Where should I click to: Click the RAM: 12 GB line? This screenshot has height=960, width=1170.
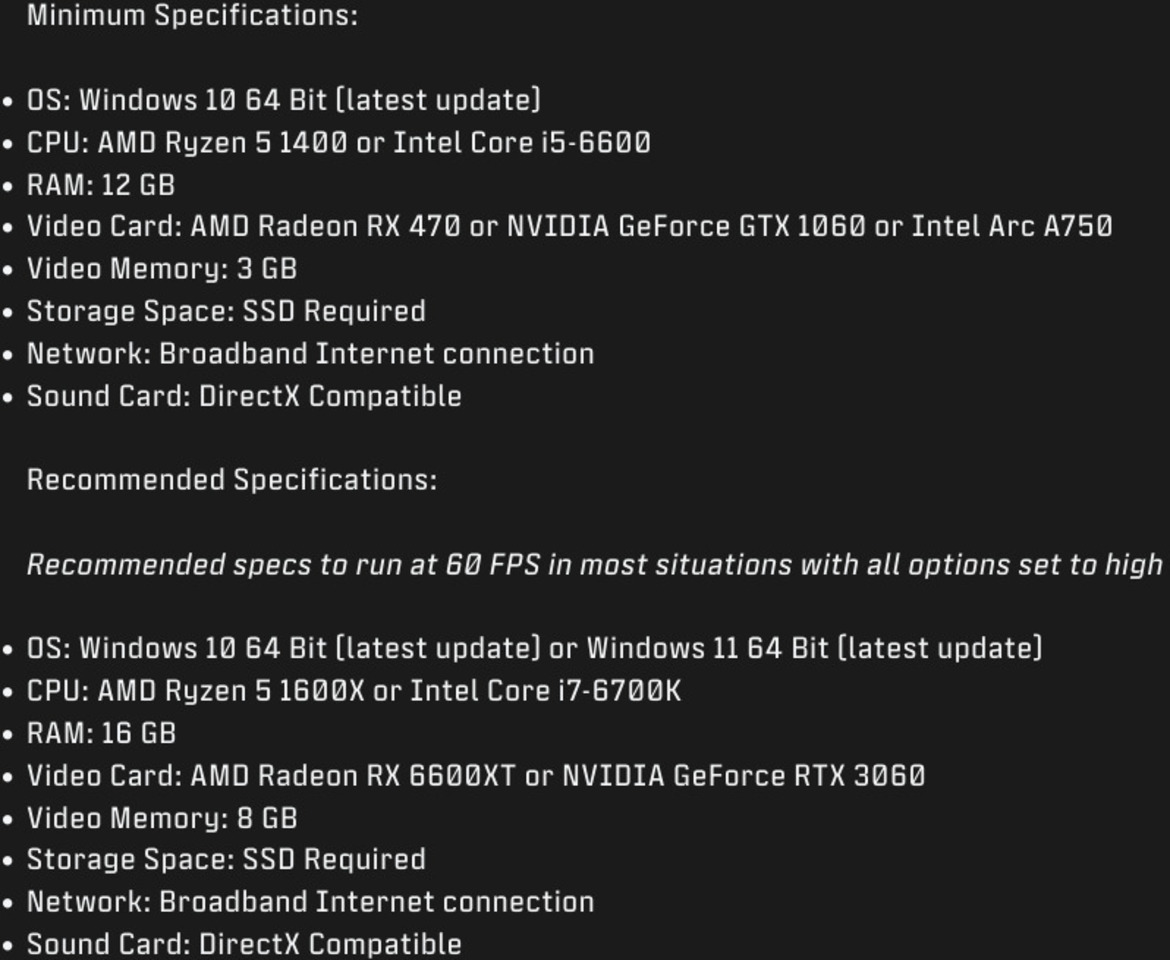tap(100, 185)
